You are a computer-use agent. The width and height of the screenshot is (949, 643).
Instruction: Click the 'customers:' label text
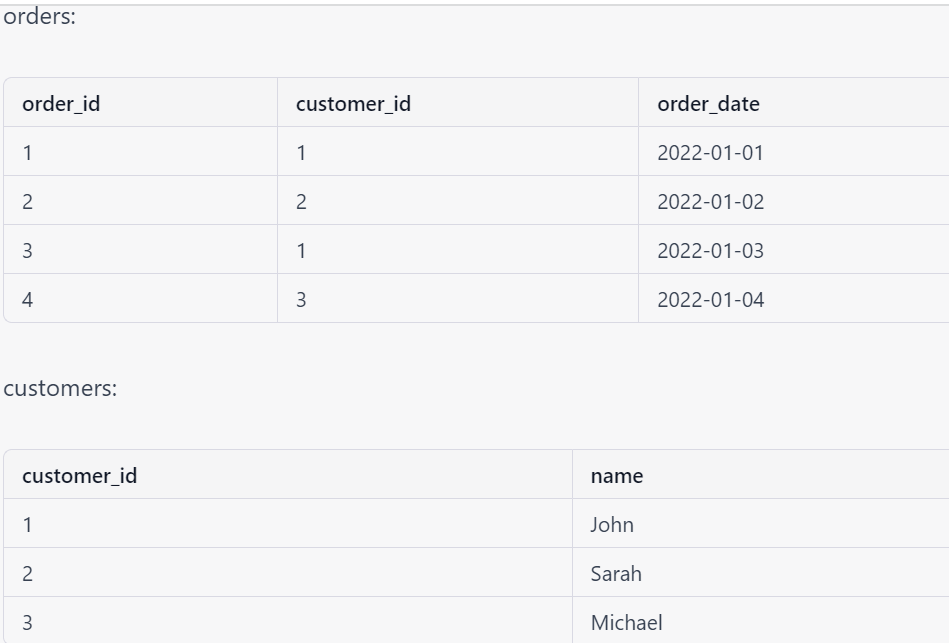(x=60, y=388)
